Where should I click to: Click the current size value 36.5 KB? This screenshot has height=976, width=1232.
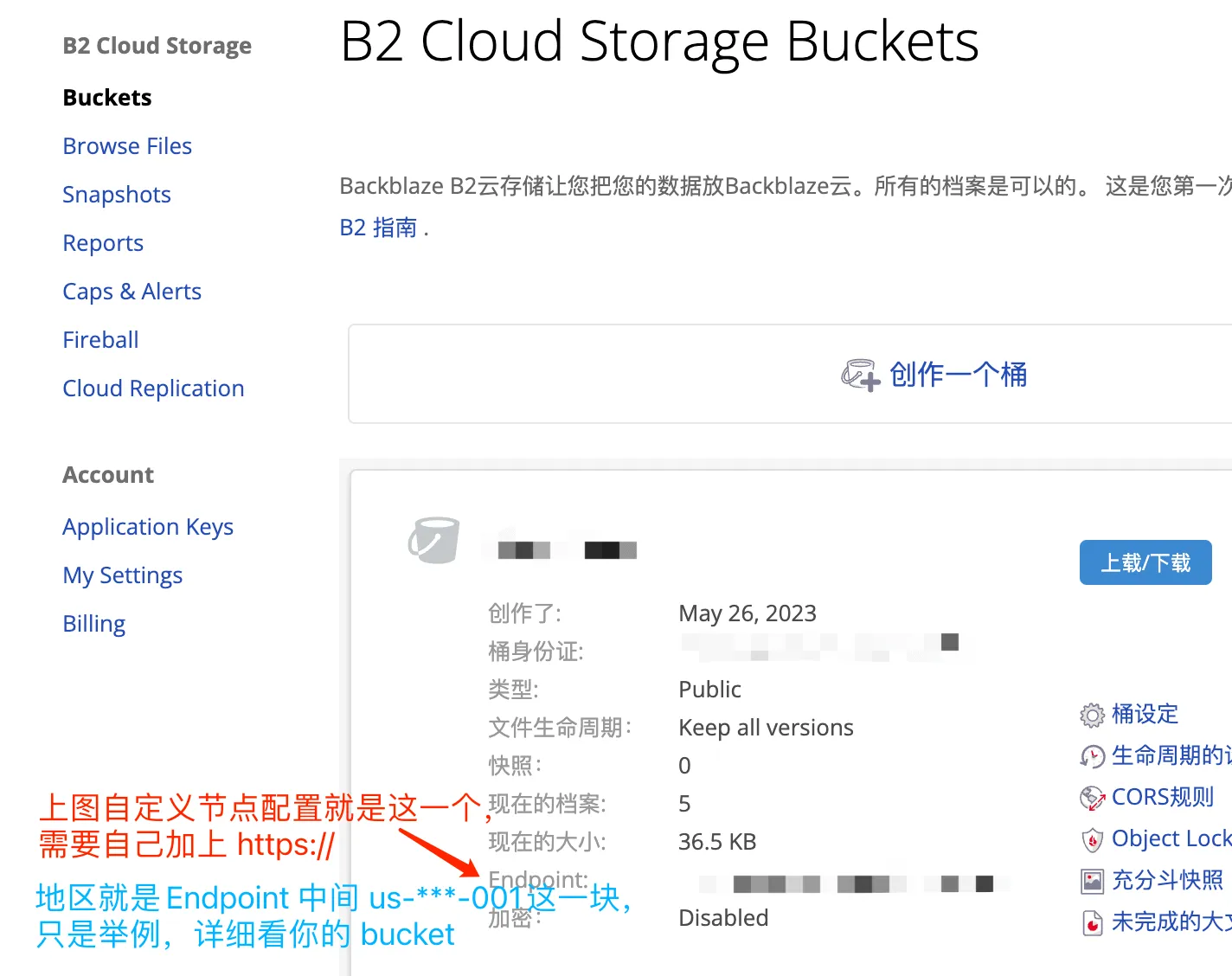[717, 842]
